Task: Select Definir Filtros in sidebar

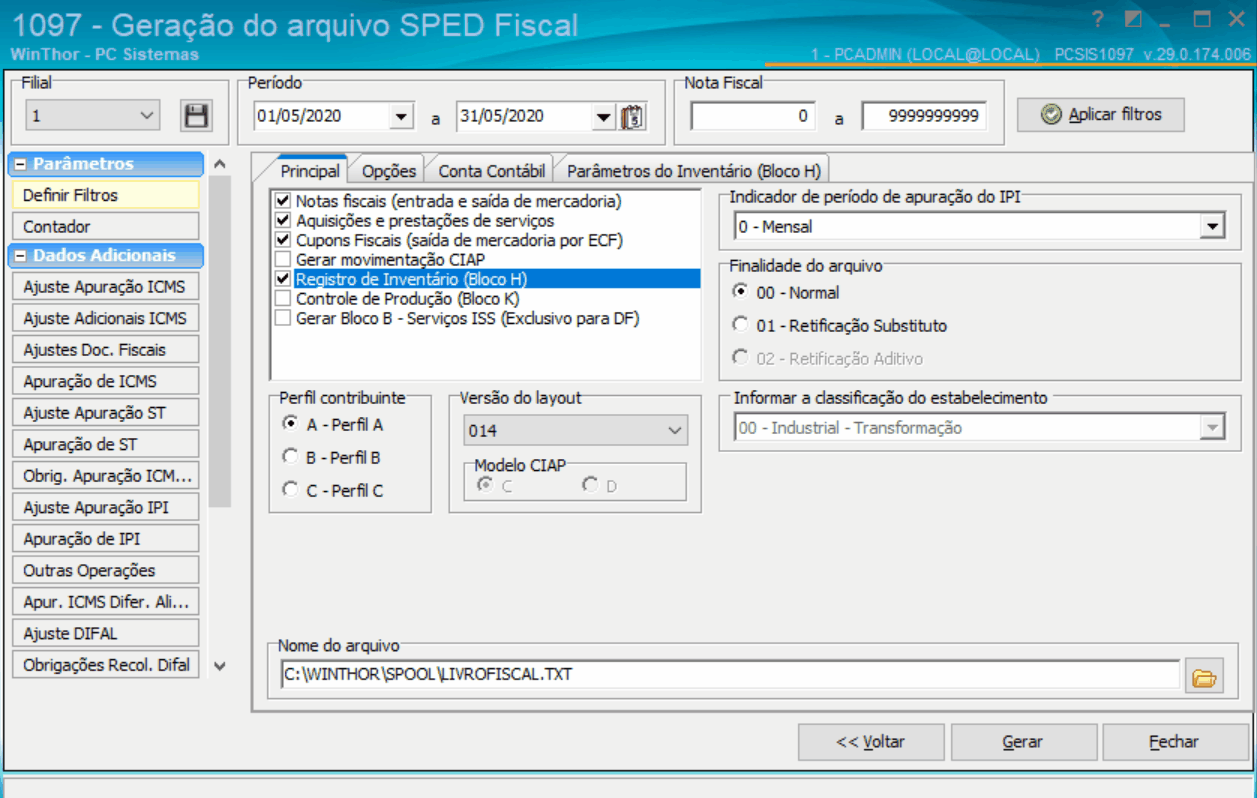Action: [x=106, y=195]
